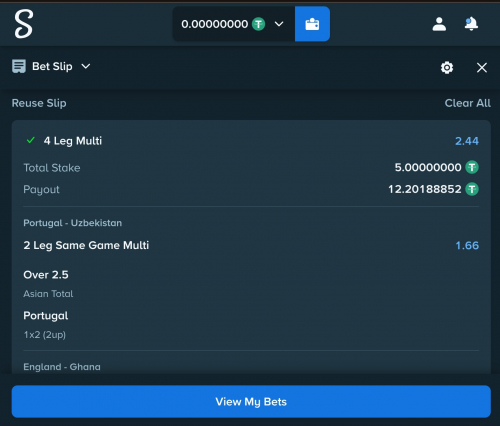Open the notifications bell
Viewport: 500px width, 426px height.
(x=471, y=24)
